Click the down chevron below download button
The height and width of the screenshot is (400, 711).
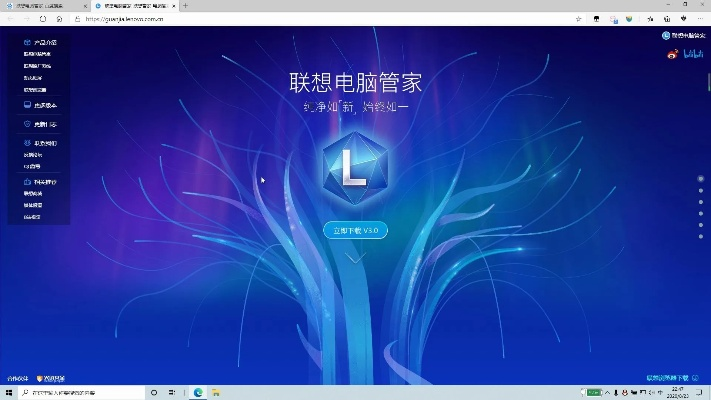(354, 258)
